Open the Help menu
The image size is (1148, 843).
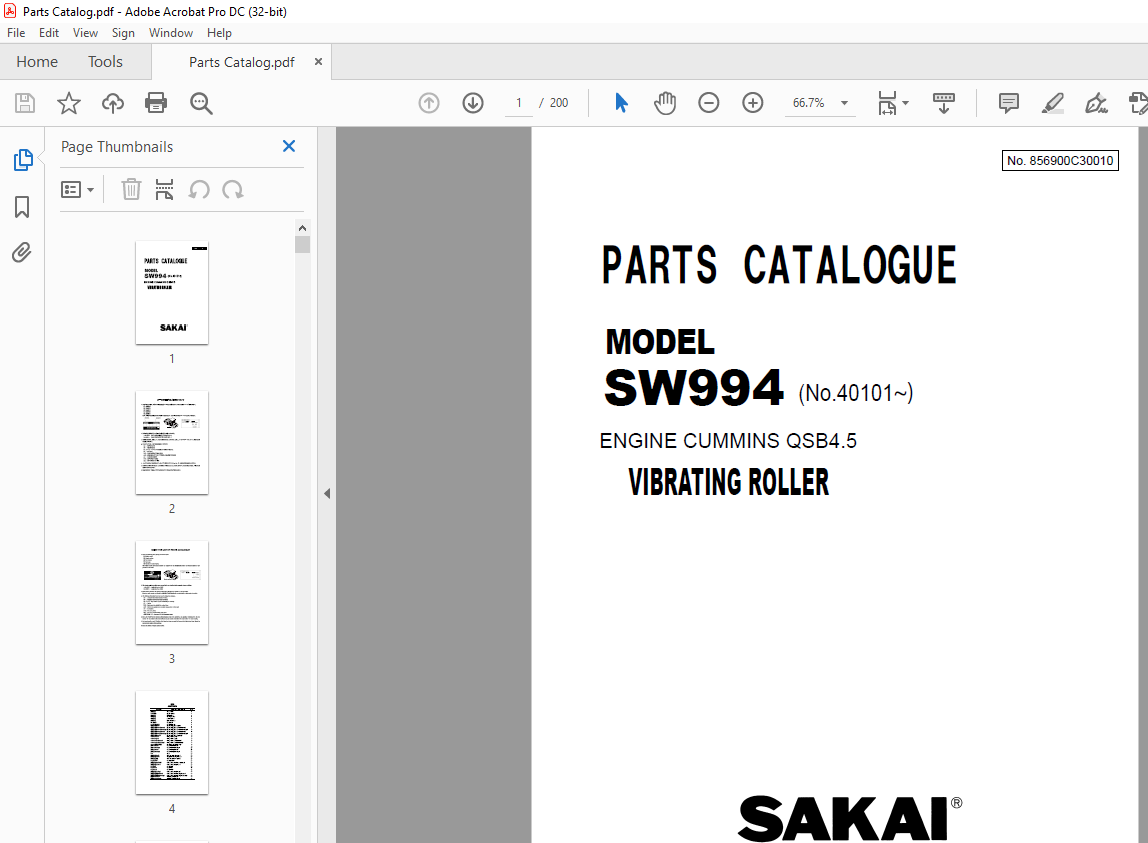(x=219, y=33)
